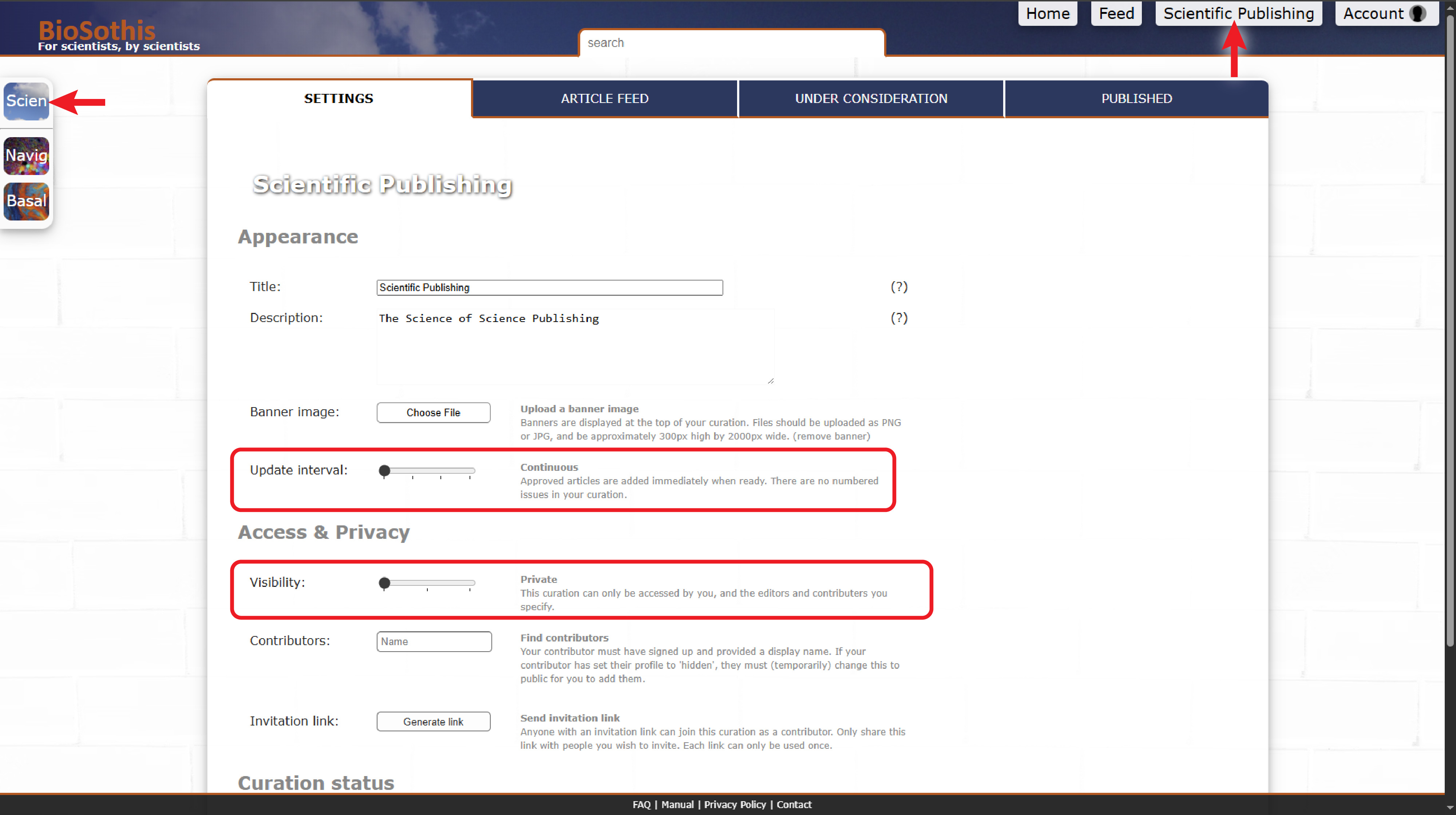This screenshot has width=1456, height=815.
Task: Click the Account profile avatar icon
Action: [x=1417, y=13]
